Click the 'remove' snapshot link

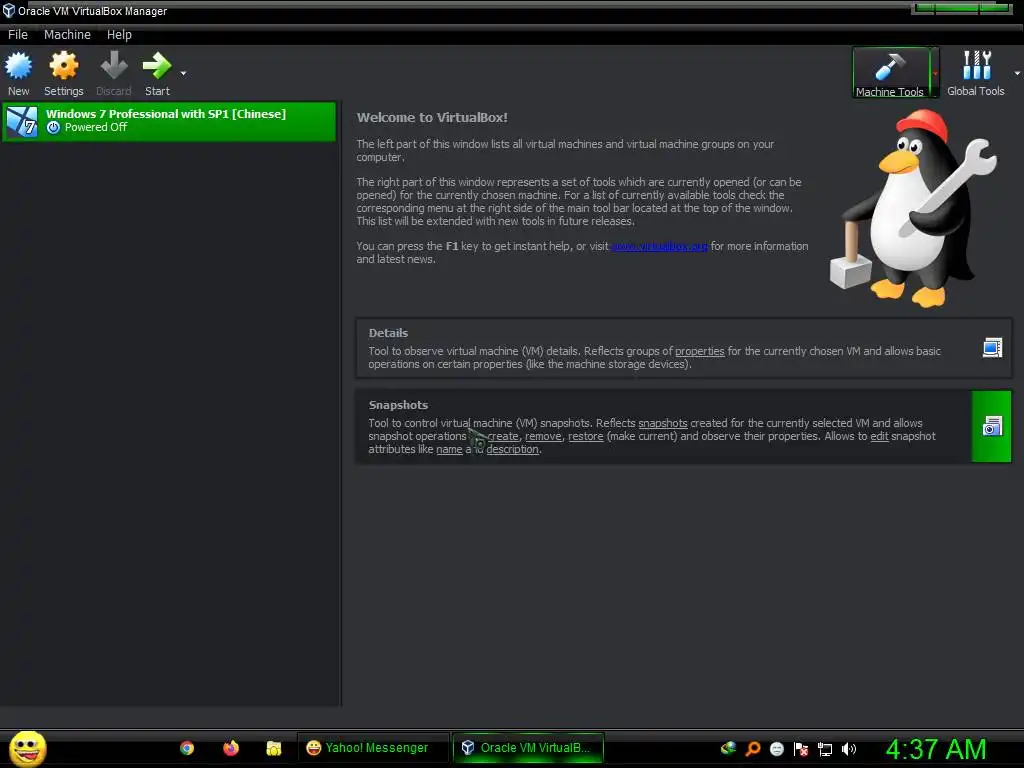(543, 436)
